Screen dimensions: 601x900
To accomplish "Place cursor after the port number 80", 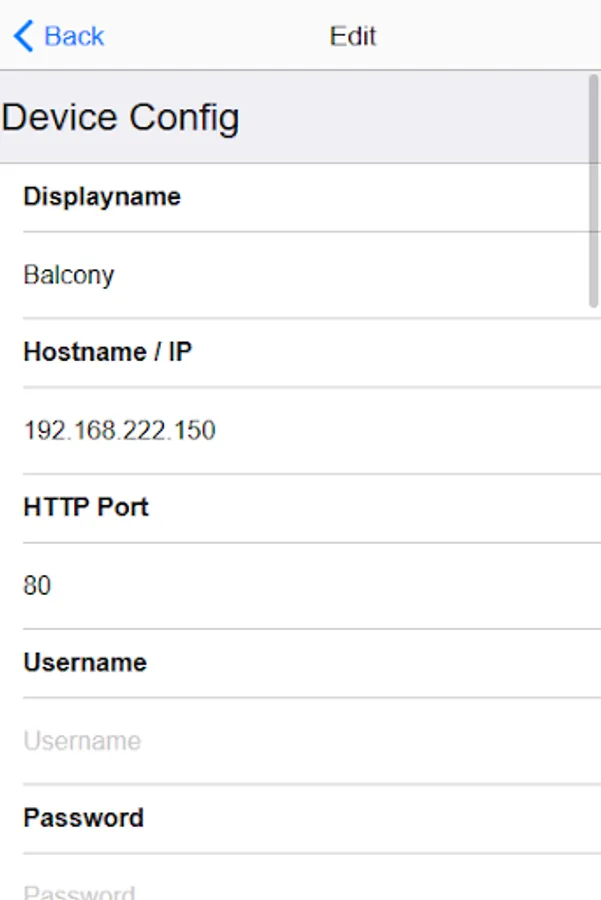I will [x=52, y=586].
